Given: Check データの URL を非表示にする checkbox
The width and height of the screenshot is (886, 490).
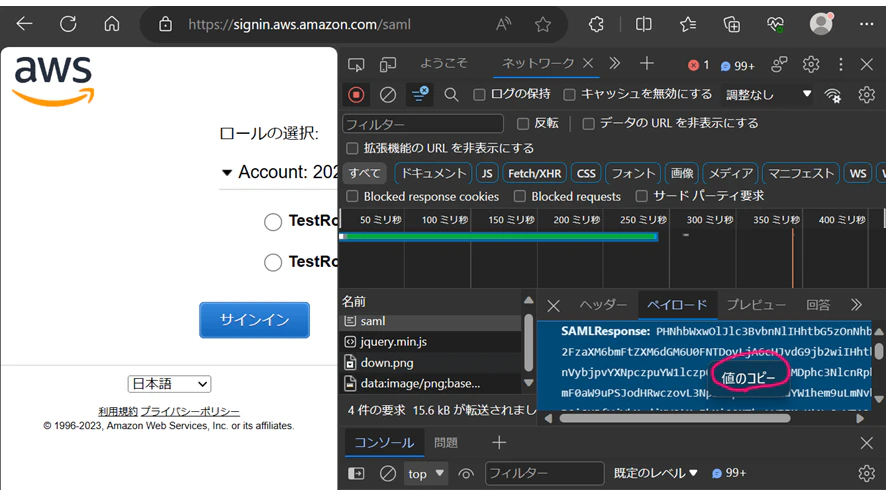Looking at the screenshot, I should pos(589,124).
